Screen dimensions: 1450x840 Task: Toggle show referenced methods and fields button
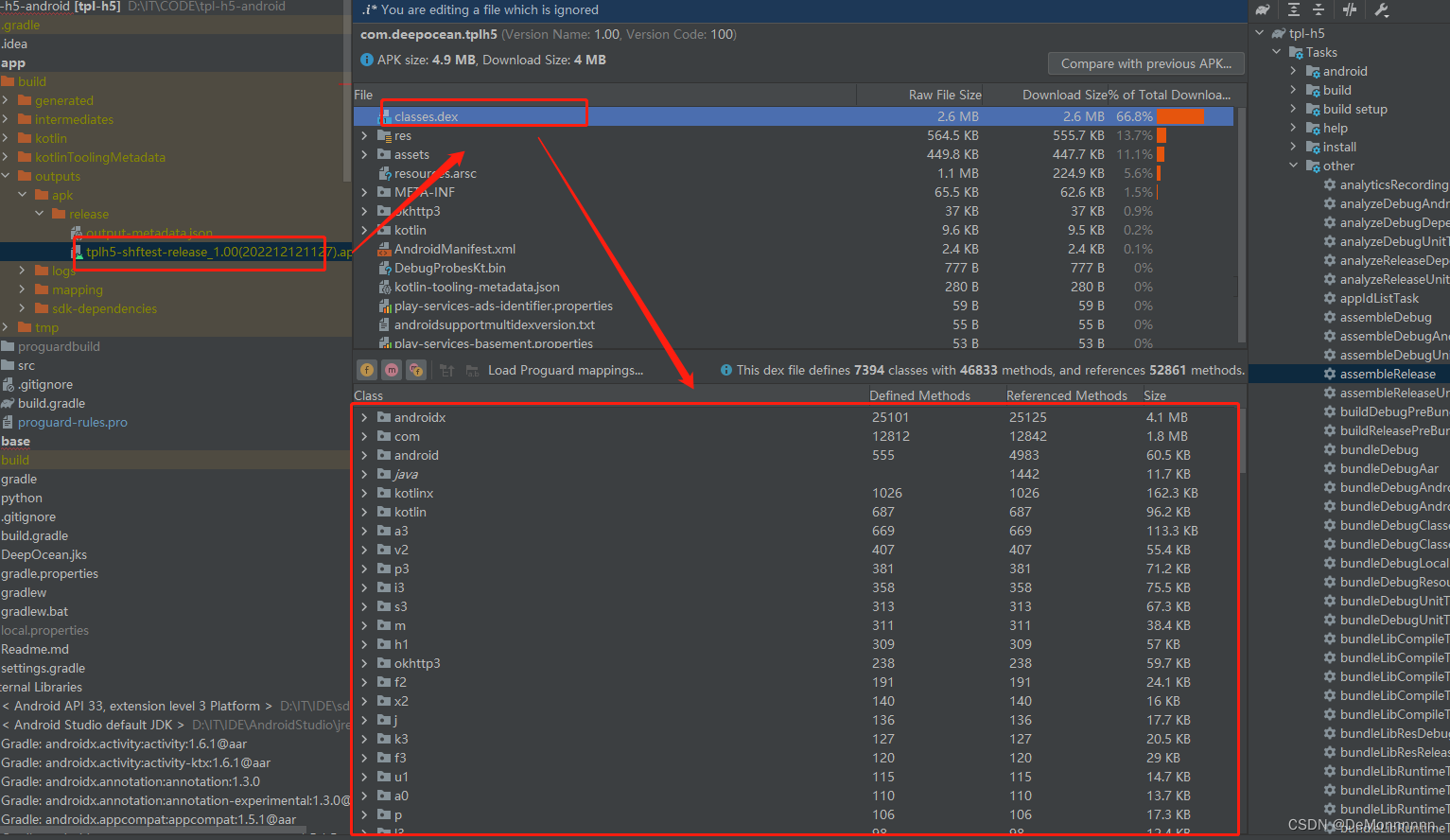point(416,370)
